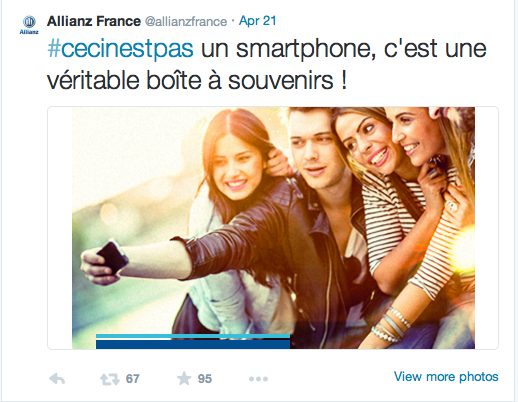Click the @allianzfrance handle

[x=186, y=22]
